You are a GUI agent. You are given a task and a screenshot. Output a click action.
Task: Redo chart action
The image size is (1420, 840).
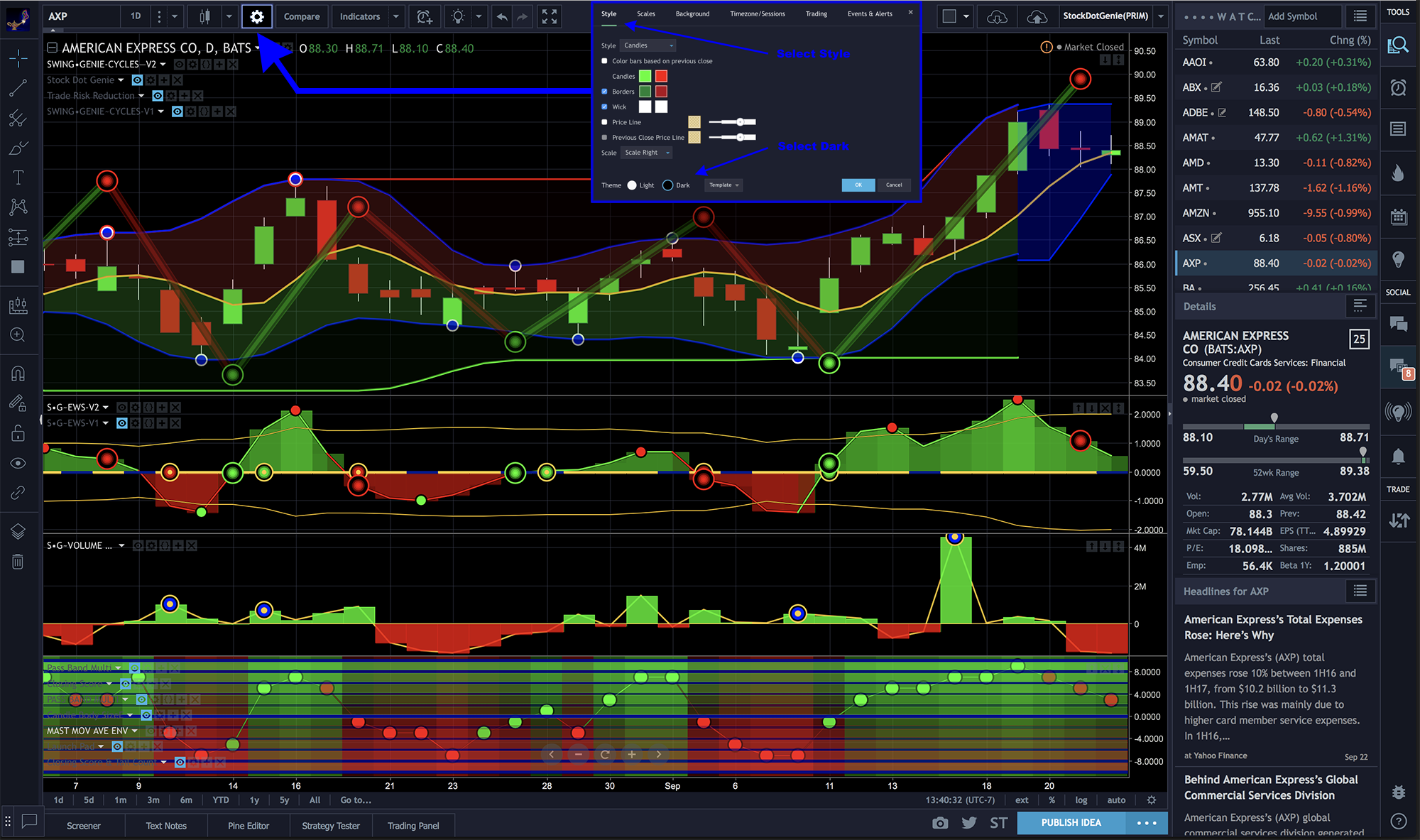[523, 16]
